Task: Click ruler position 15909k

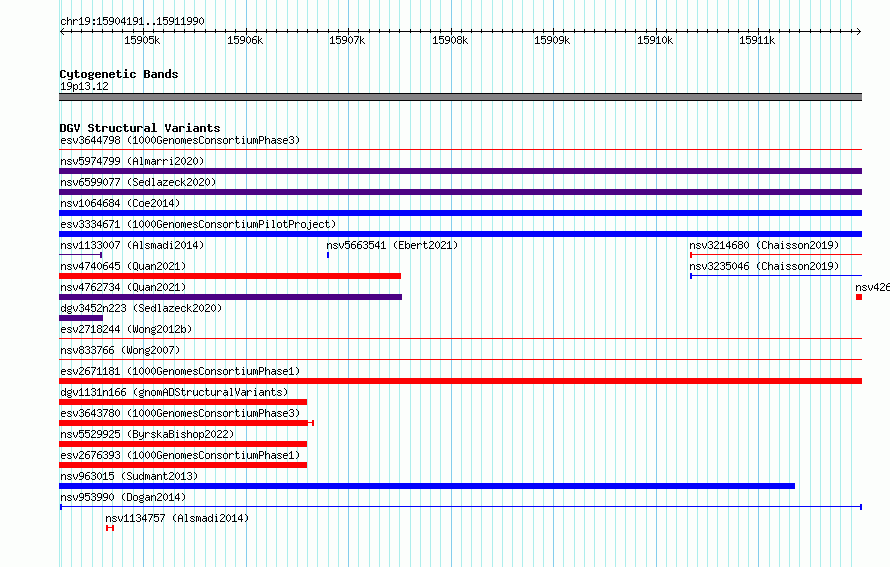Action: (x=552, y=40)
